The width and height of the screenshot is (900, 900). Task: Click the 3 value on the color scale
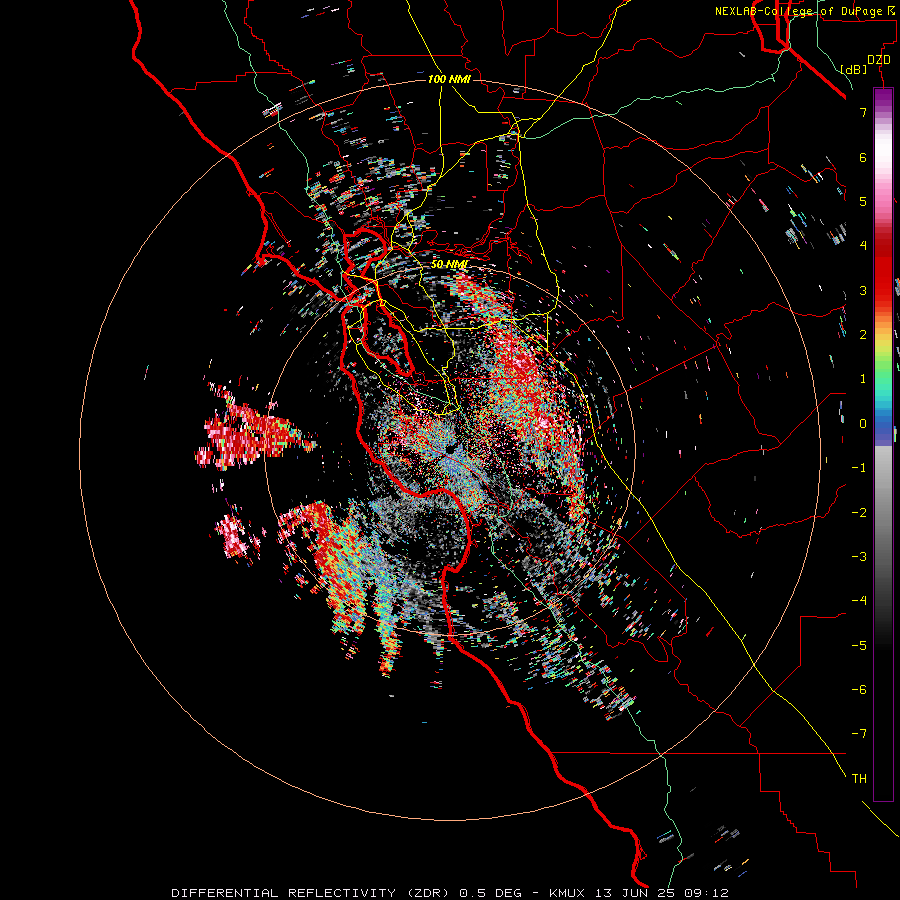[x=863, y=290]
